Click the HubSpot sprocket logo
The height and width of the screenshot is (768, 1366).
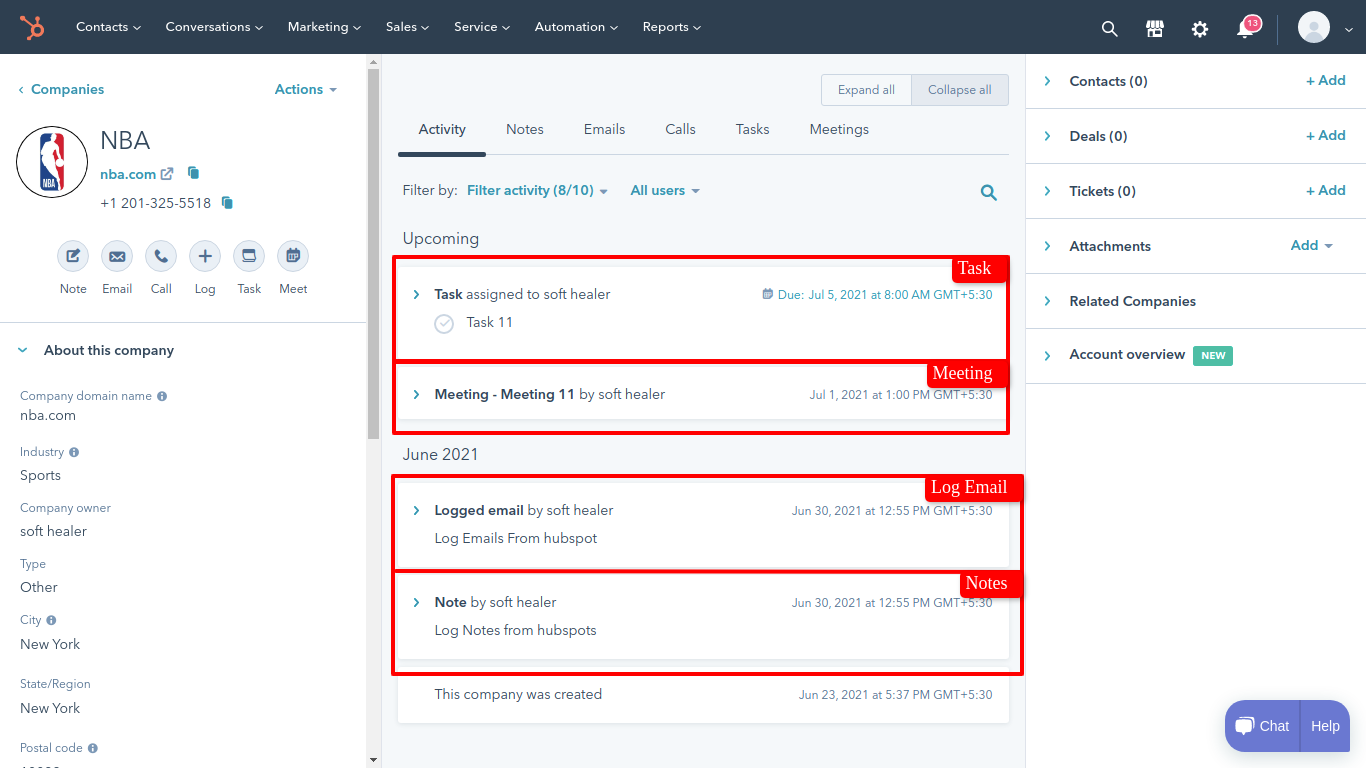pos(32,27)
